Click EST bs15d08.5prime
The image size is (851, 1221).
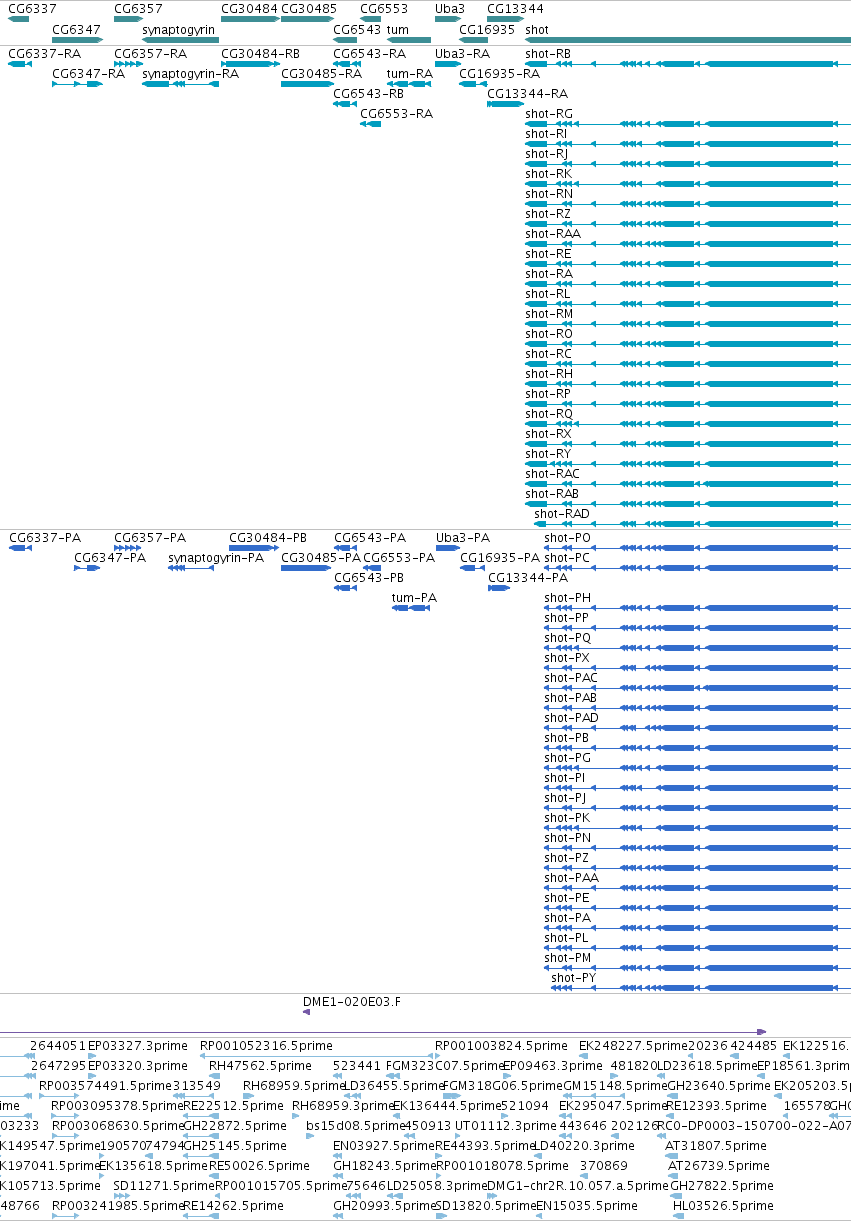(354, 1126)
